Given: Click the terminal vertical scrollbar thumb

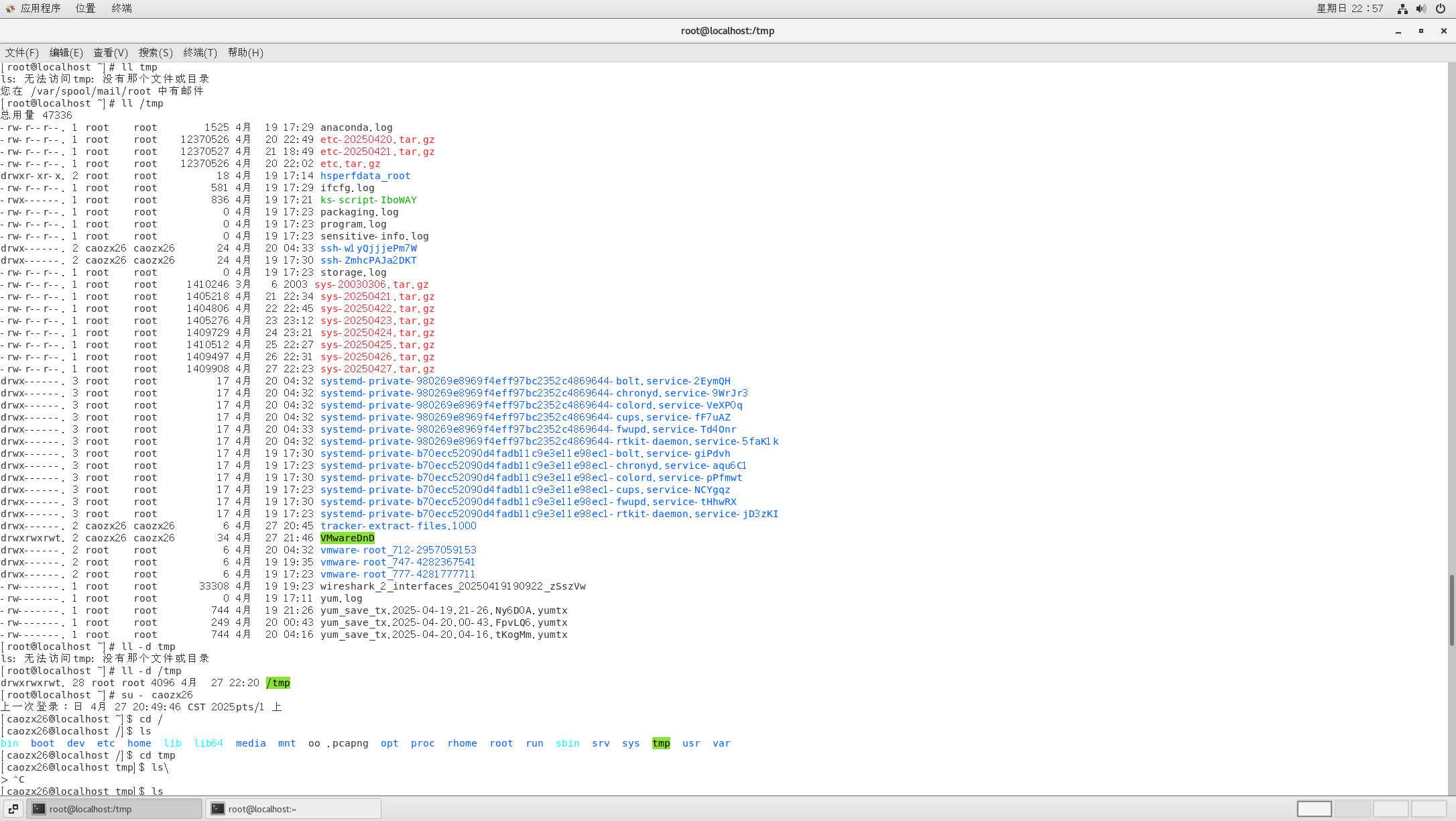Looking at the screenshot, I should tap(1451, 610).
